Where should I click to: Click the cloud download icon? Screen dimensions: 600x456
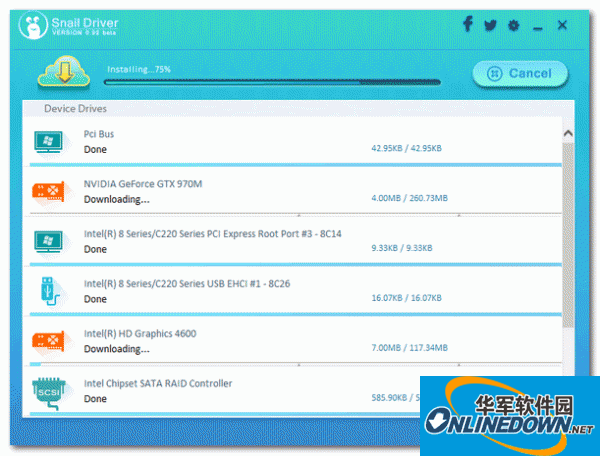64,72
